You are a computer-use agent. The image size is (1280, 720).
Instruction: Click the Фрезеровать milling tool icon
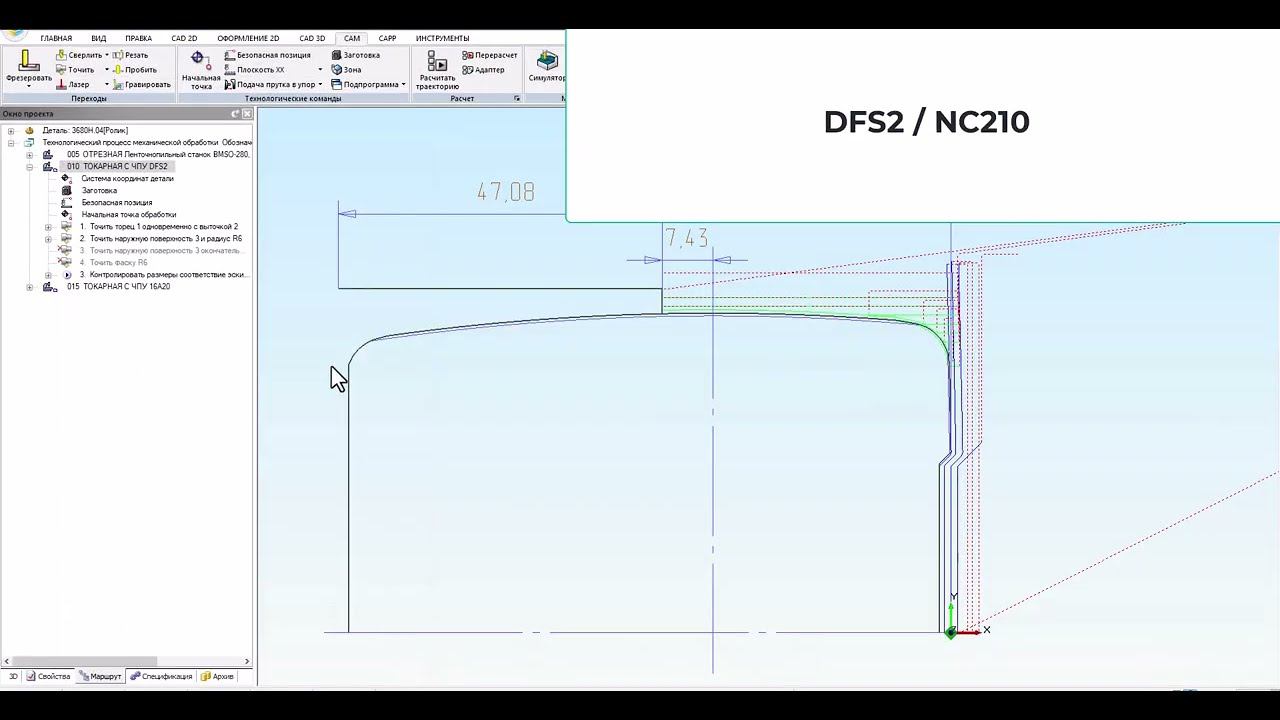[28, 61]
